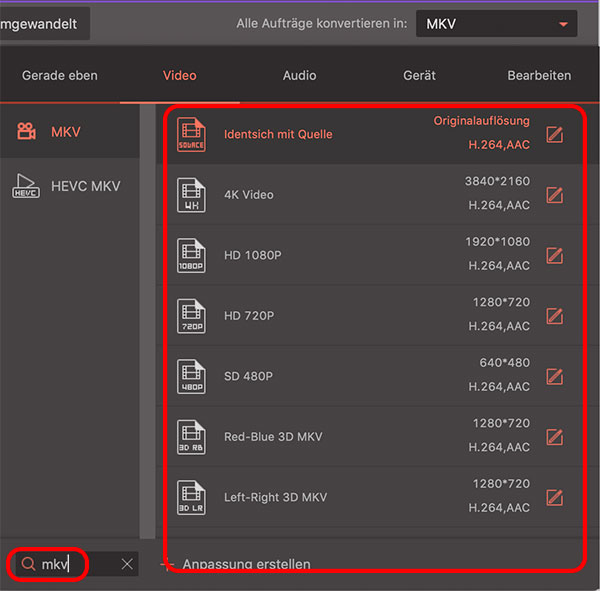600x591 pixels.
Task: Edit the HD 1080P preset settings
Action: coord(554,255)
